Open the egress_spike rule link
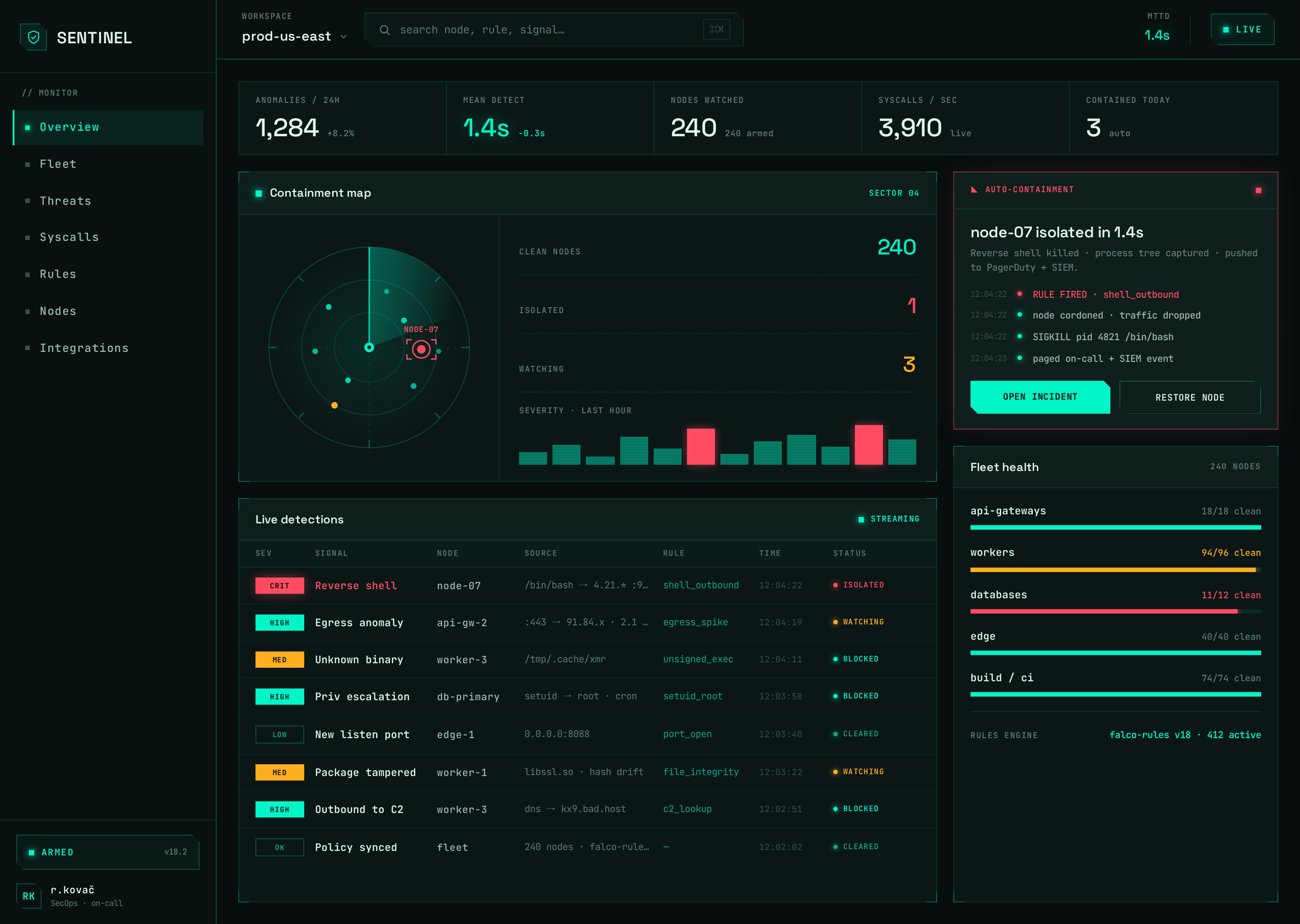The height and width of the screenshot is (924, 1300). point(695,622)
